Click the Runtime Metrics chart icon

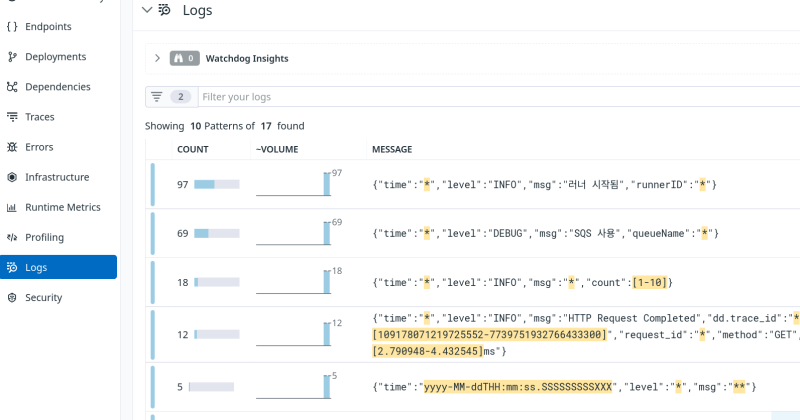12,207
